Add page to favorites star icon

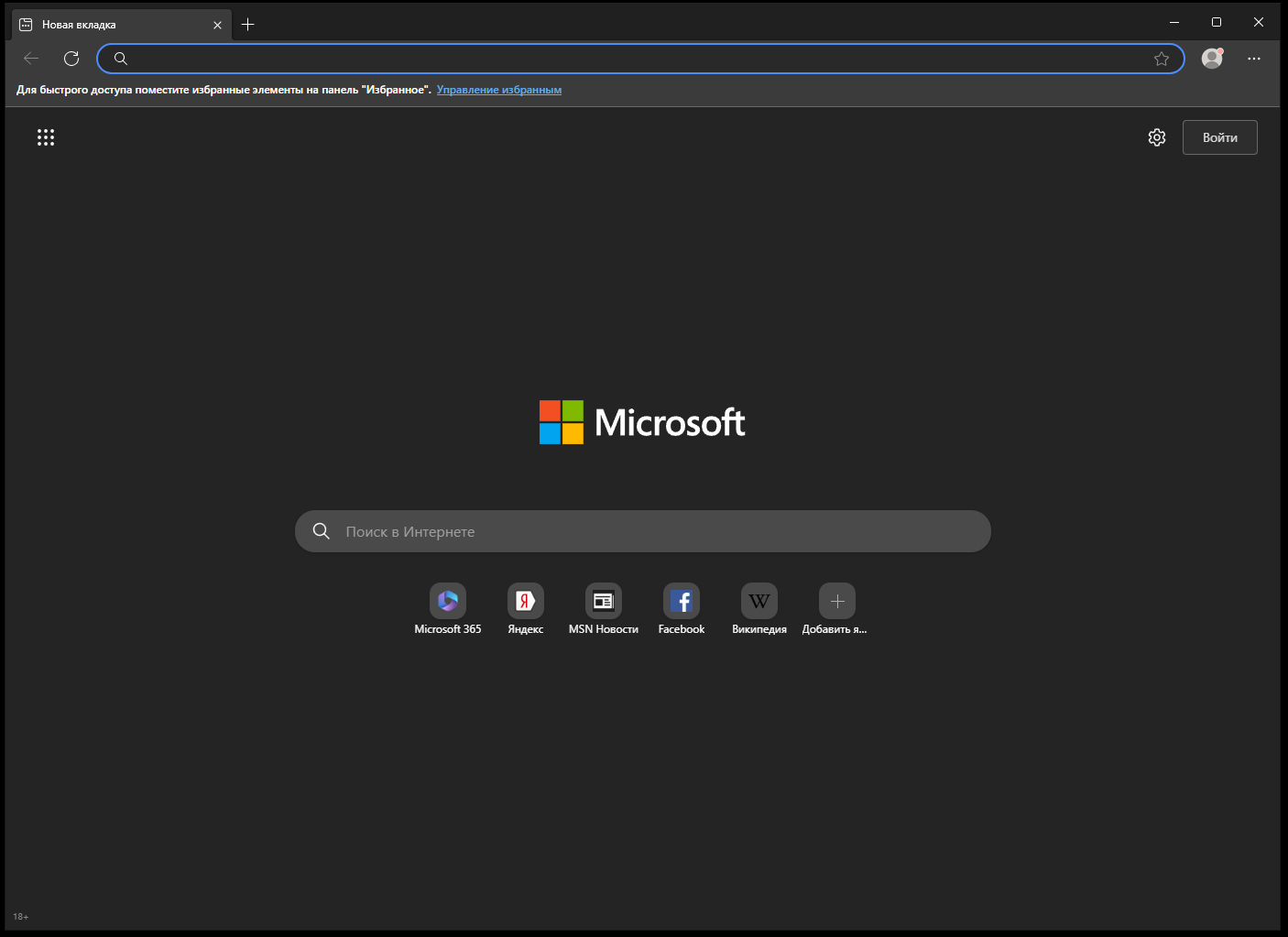click(x=1162, y=59)
